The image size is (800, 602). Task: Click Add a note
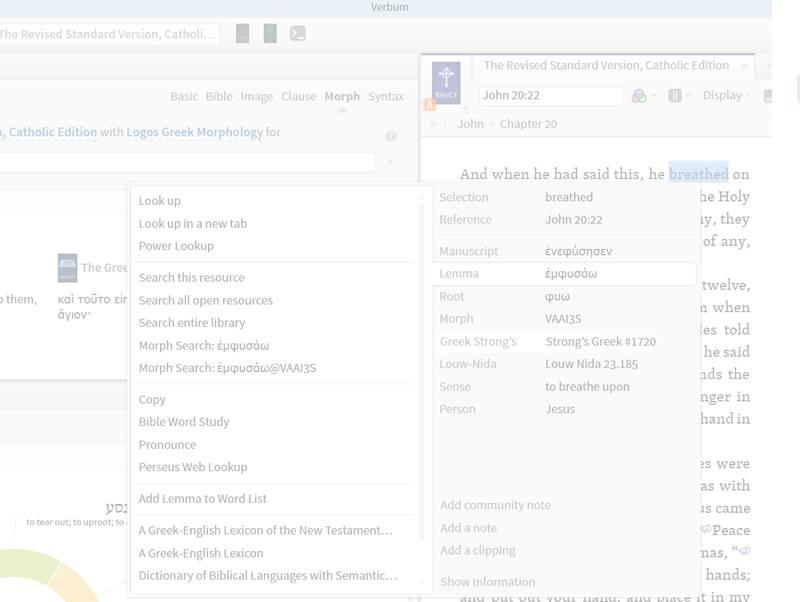[x=468, y=528]
